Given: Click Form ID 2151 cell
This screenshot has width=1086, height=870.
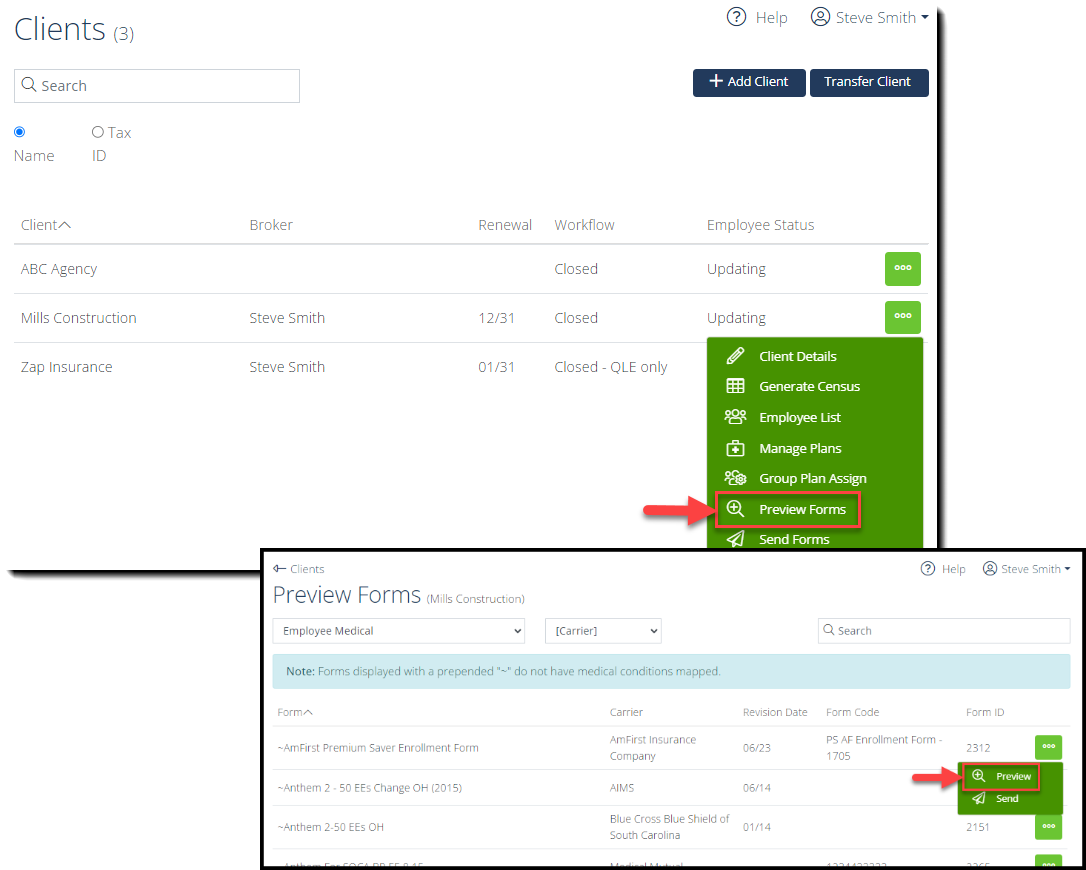Looking at the screenshot, I should point(978,827).
